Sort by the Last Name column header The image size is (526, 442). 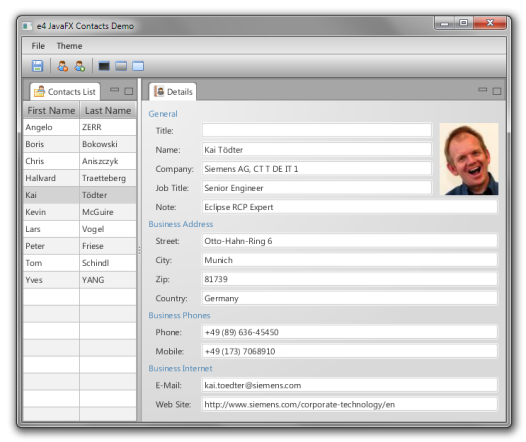tap(108, 110)
